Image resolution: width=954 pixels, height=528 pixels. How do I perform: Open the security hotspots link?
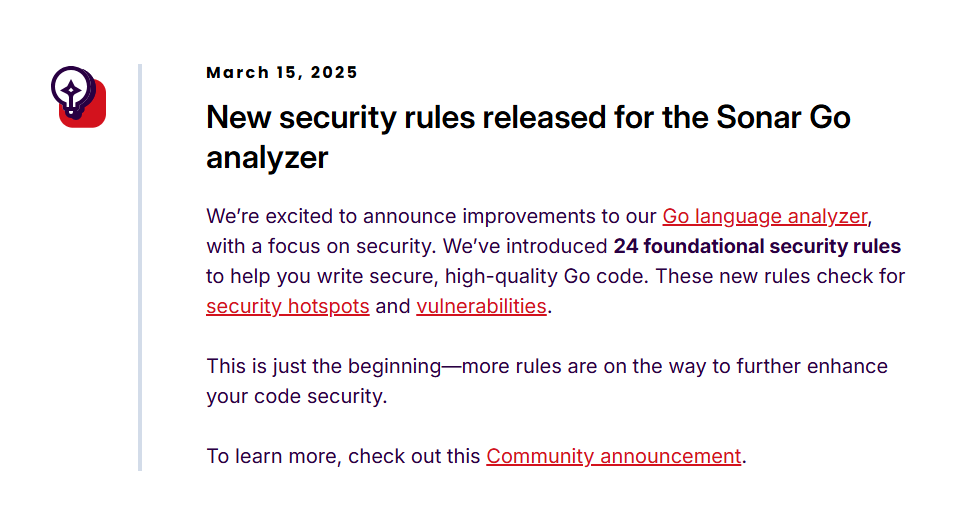288,306
